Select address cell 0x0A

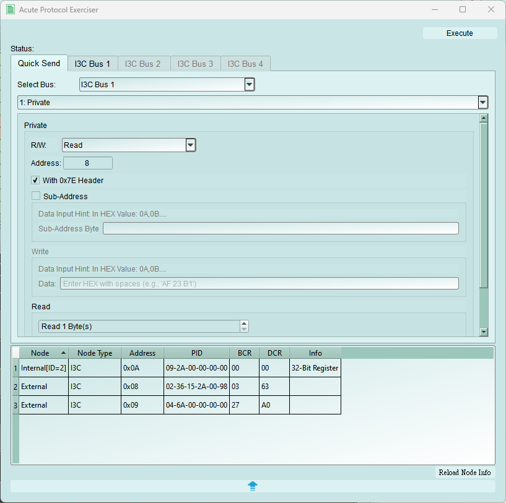142,368
